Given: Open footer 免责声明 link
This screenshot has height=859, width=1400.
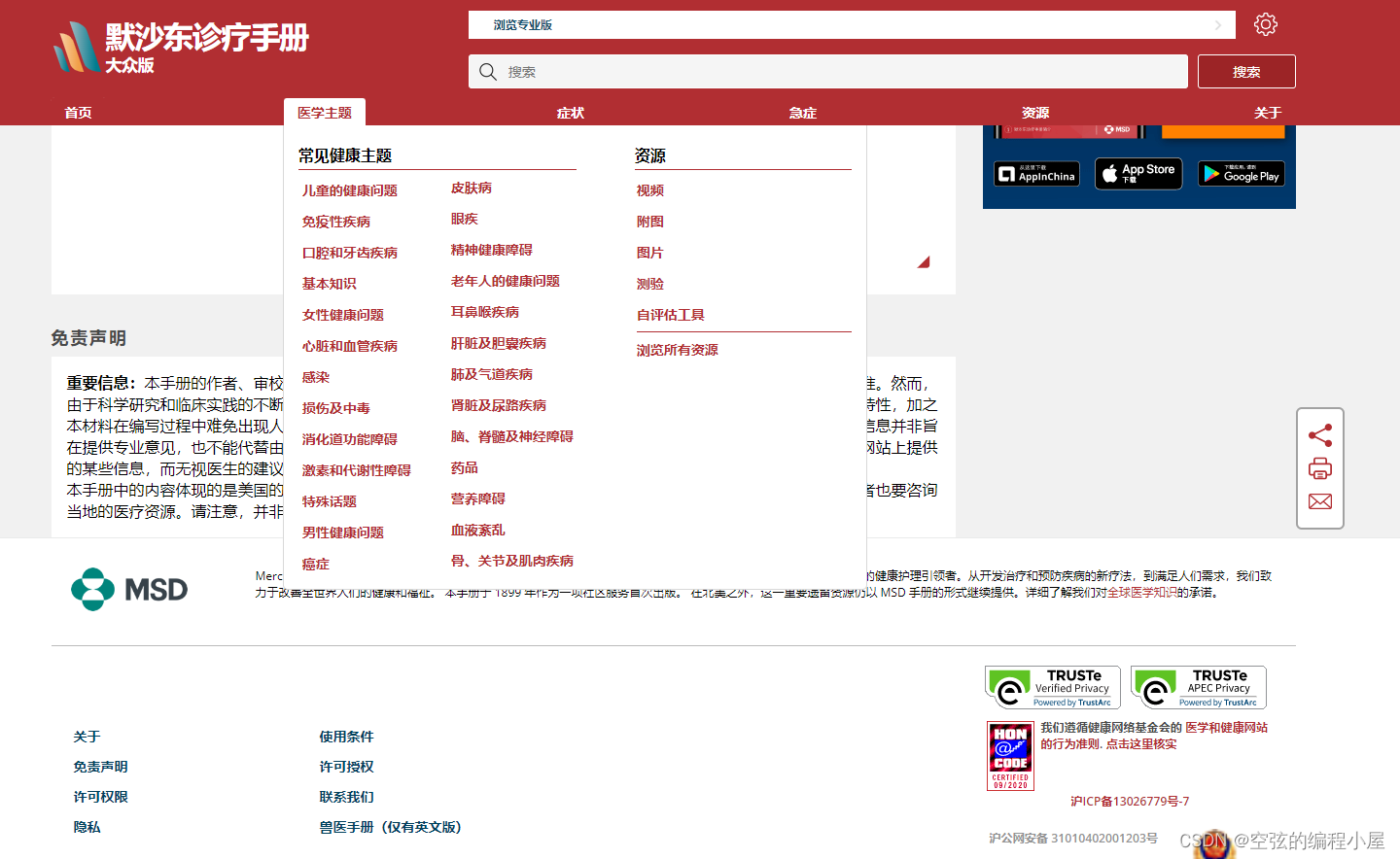Looking at the screenshot, I should click(x=101, y=767).
